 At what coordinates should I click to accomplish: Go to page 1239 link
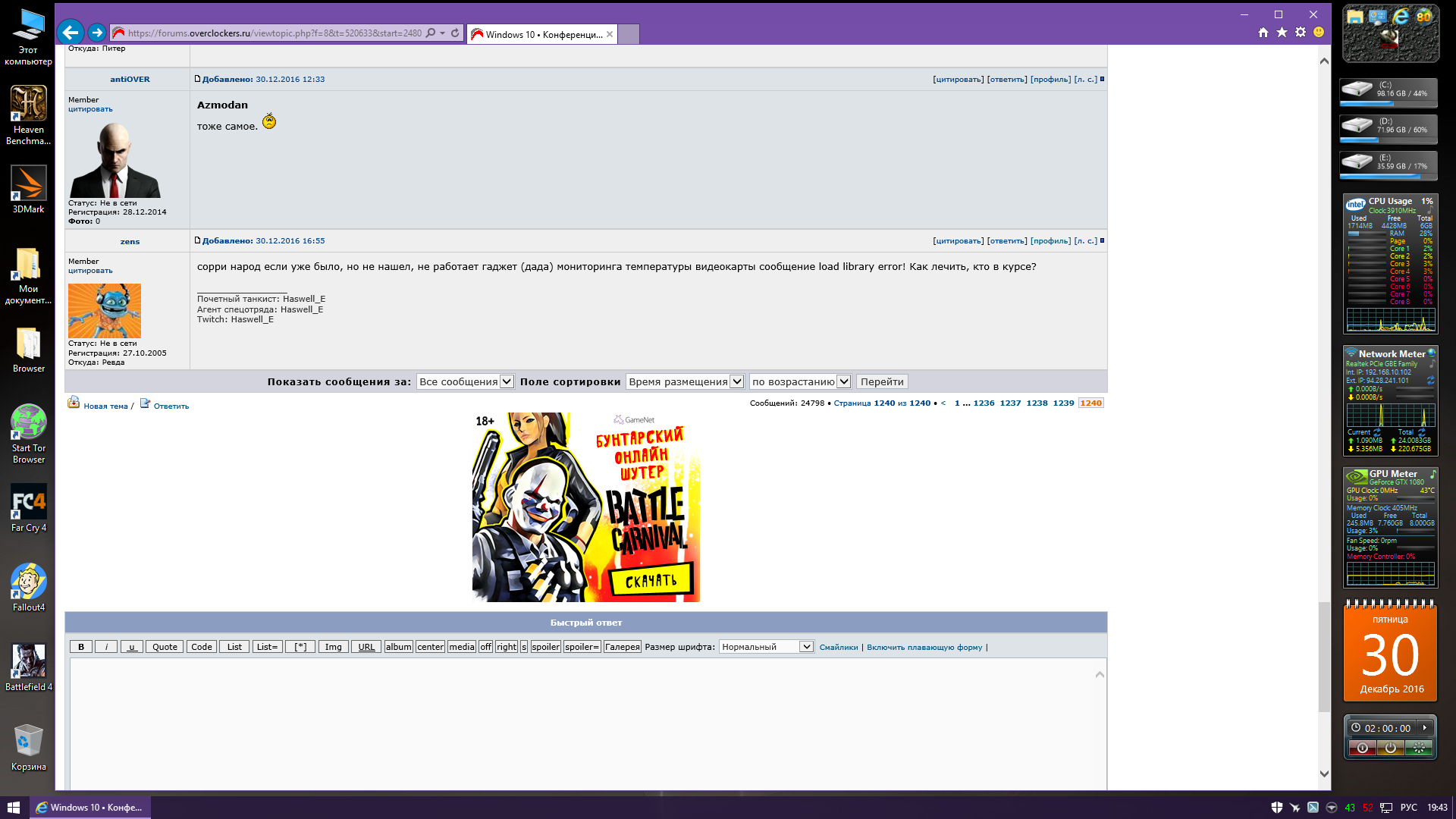pyautogui.click(x=1063, y=403)
